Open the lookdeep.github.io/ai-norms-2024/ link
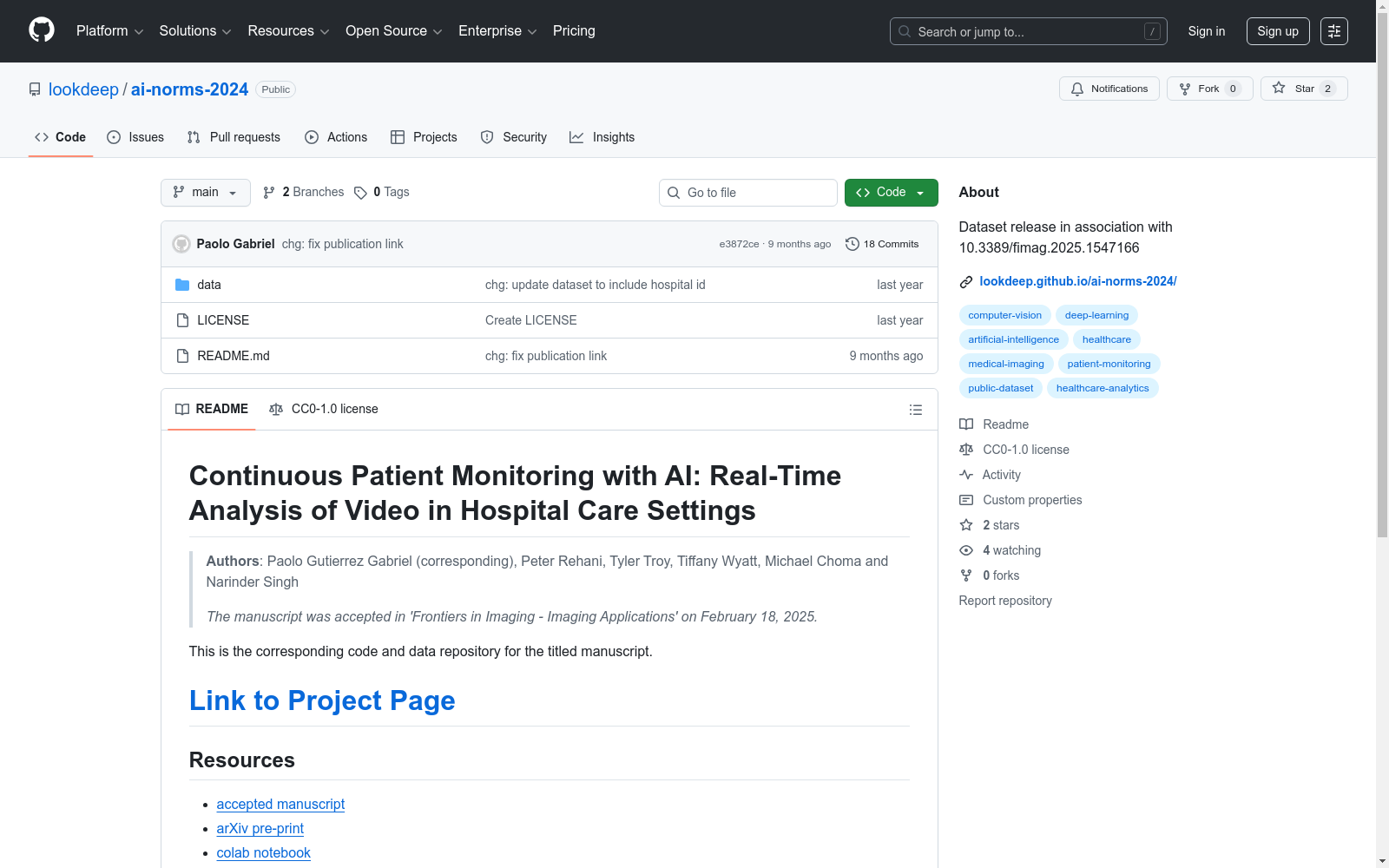Screen dimensions: 1389x868 [1078, 281]
